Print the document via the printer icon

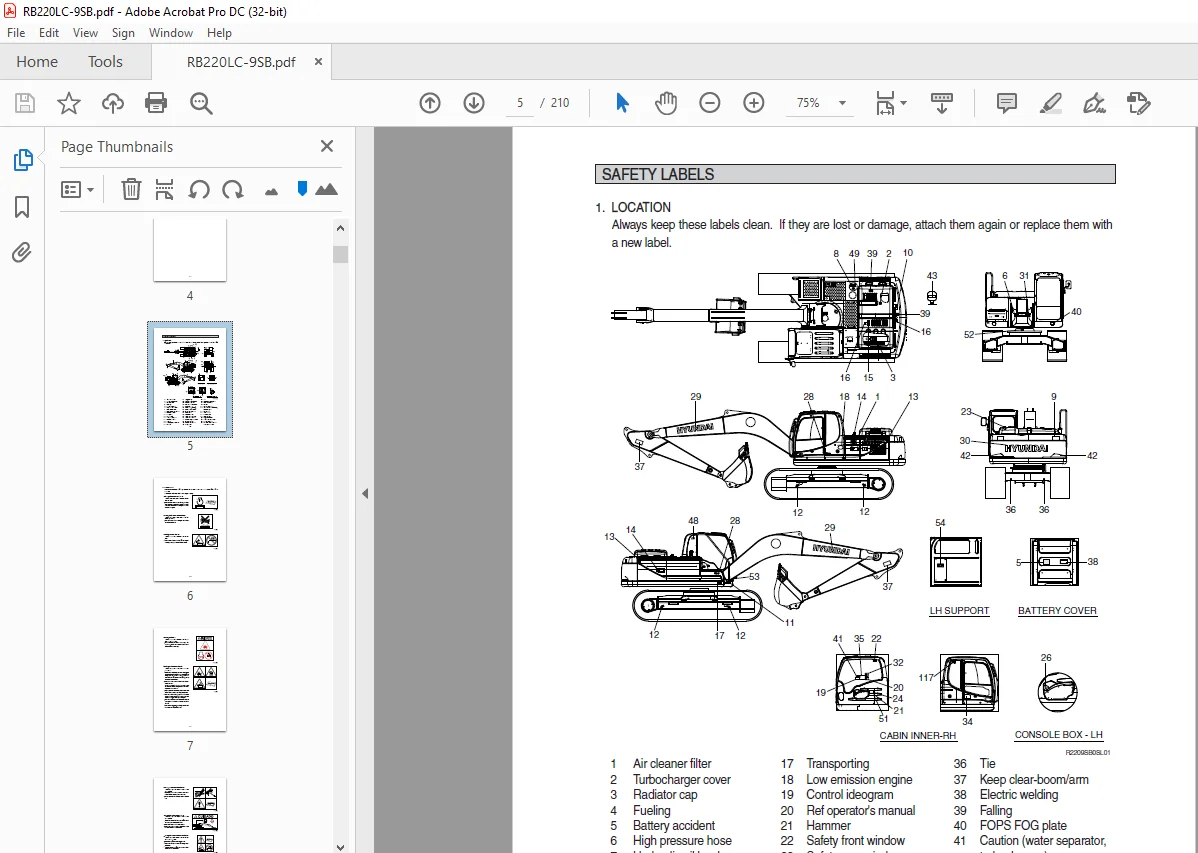156,103
